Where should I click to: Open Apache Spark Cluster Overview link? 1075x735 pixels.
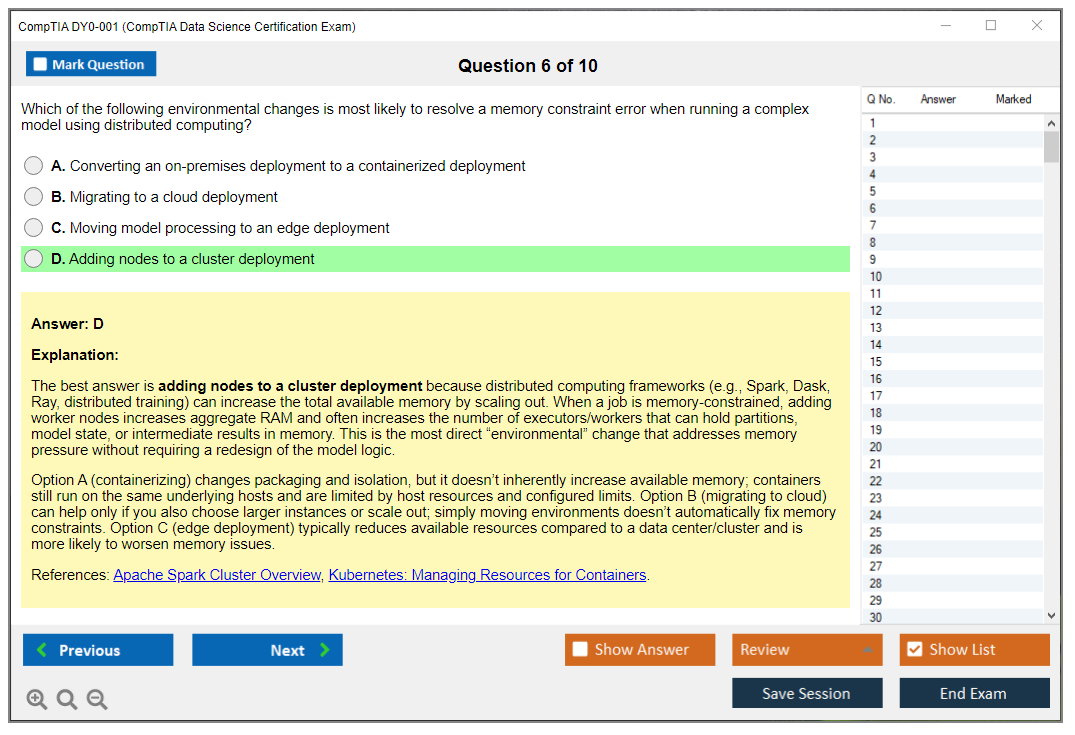[x=217, y=575]
